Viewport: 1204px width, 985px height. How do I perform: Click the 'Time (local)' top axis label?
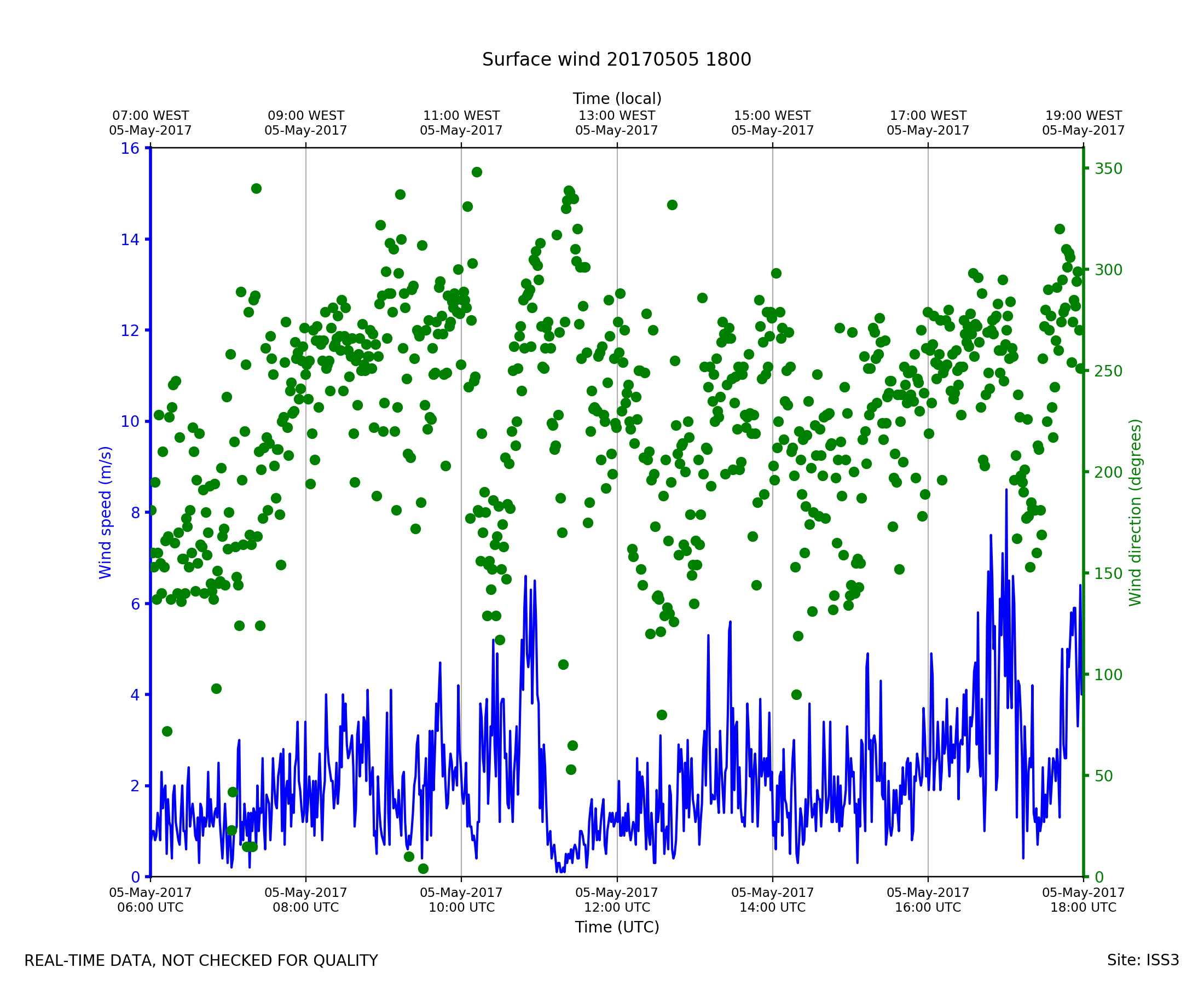coord(617,99)
